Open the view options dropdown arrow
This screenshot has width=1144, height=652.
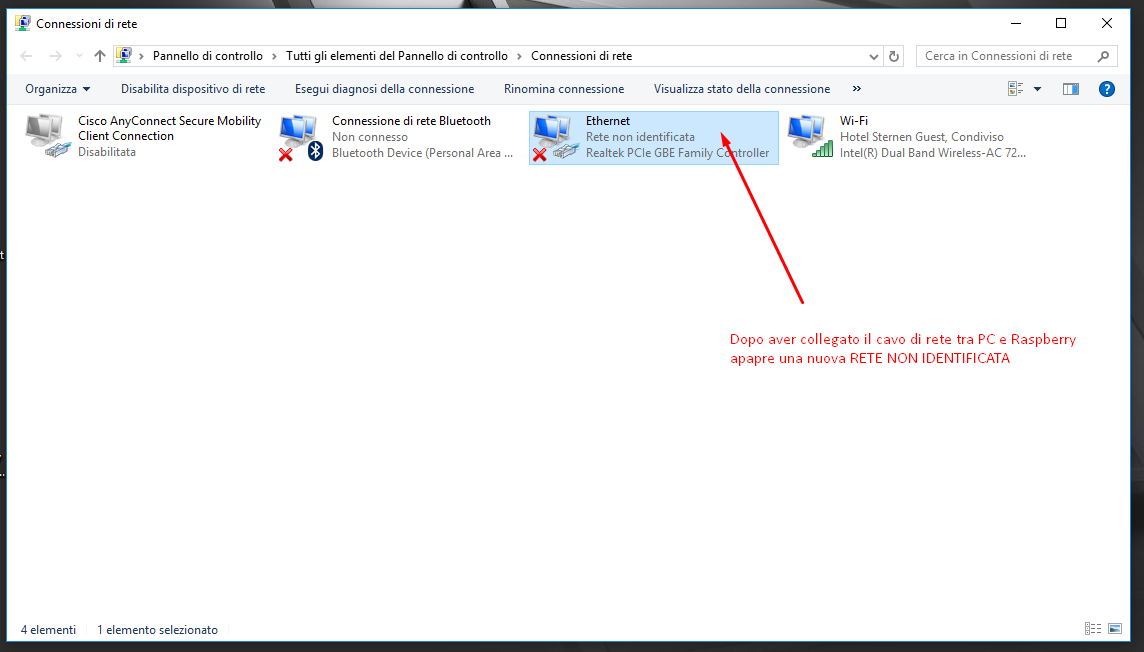point(1037,89)
